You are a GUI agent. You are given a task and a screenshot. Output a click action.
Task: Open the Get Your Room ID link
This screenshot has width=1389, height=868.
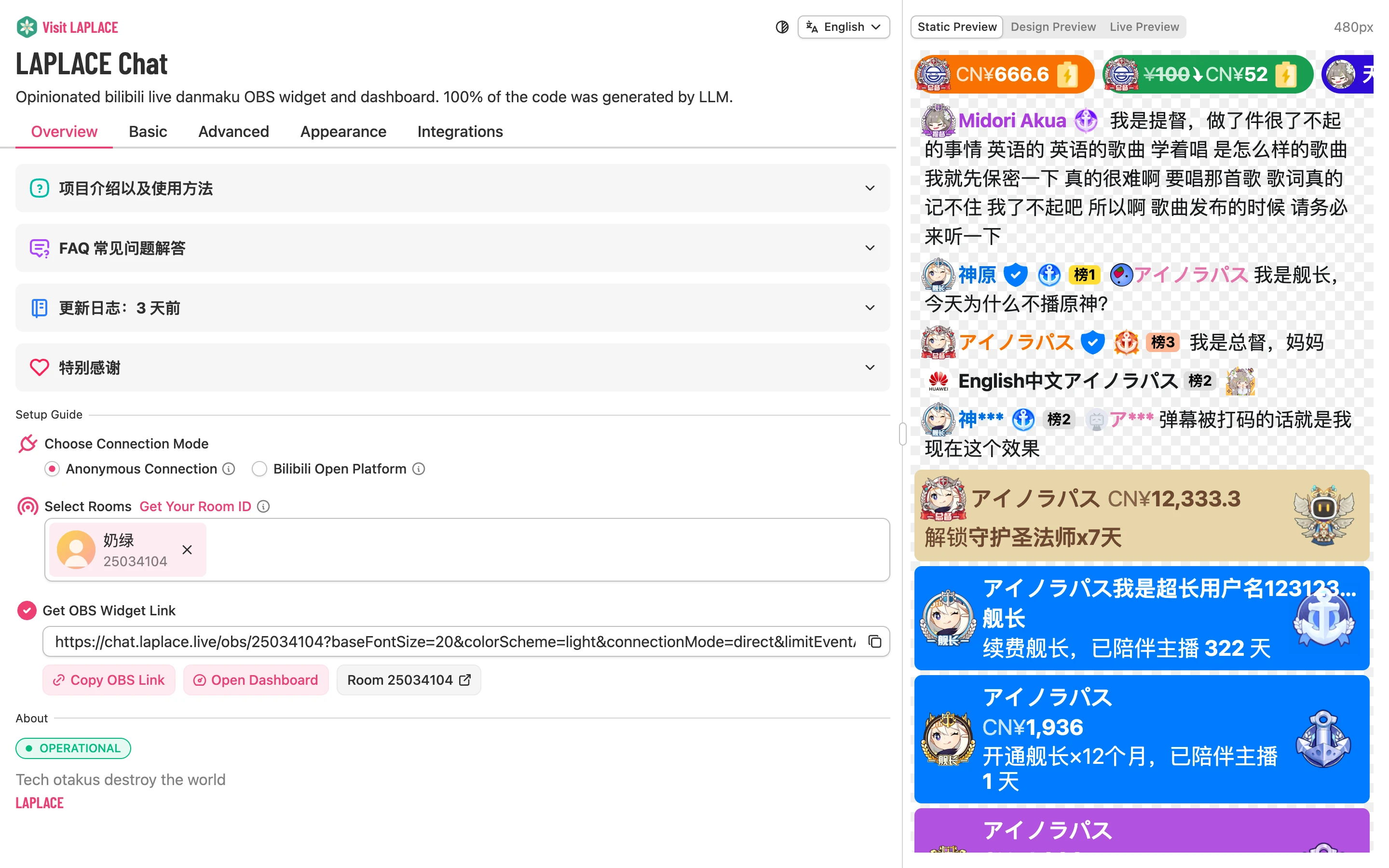point(195,506)
